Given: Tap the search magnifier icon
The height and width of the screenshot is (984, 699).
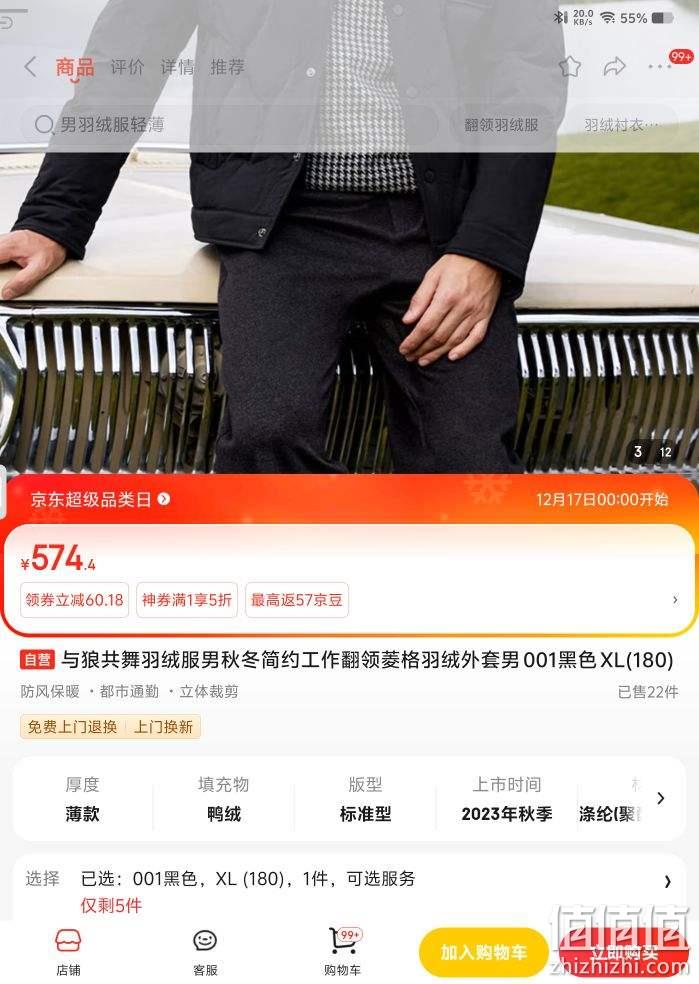Looking at the screenshot, I should point(44,125).
